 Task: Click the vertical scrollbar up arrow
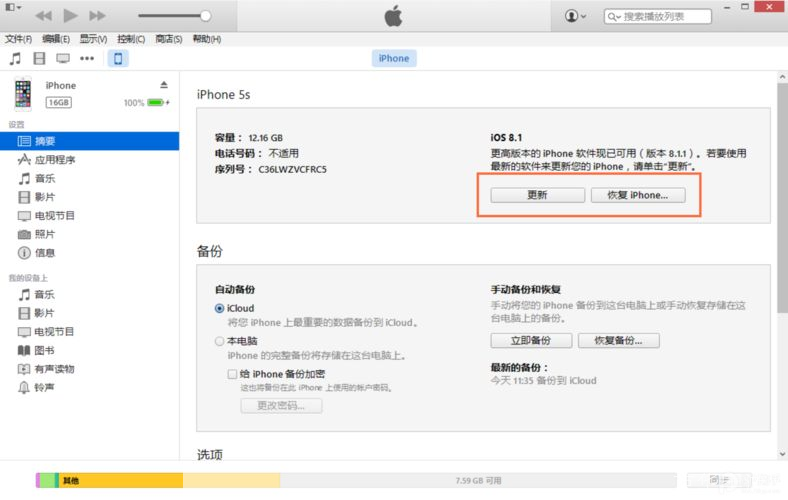[x=782, y=77]
